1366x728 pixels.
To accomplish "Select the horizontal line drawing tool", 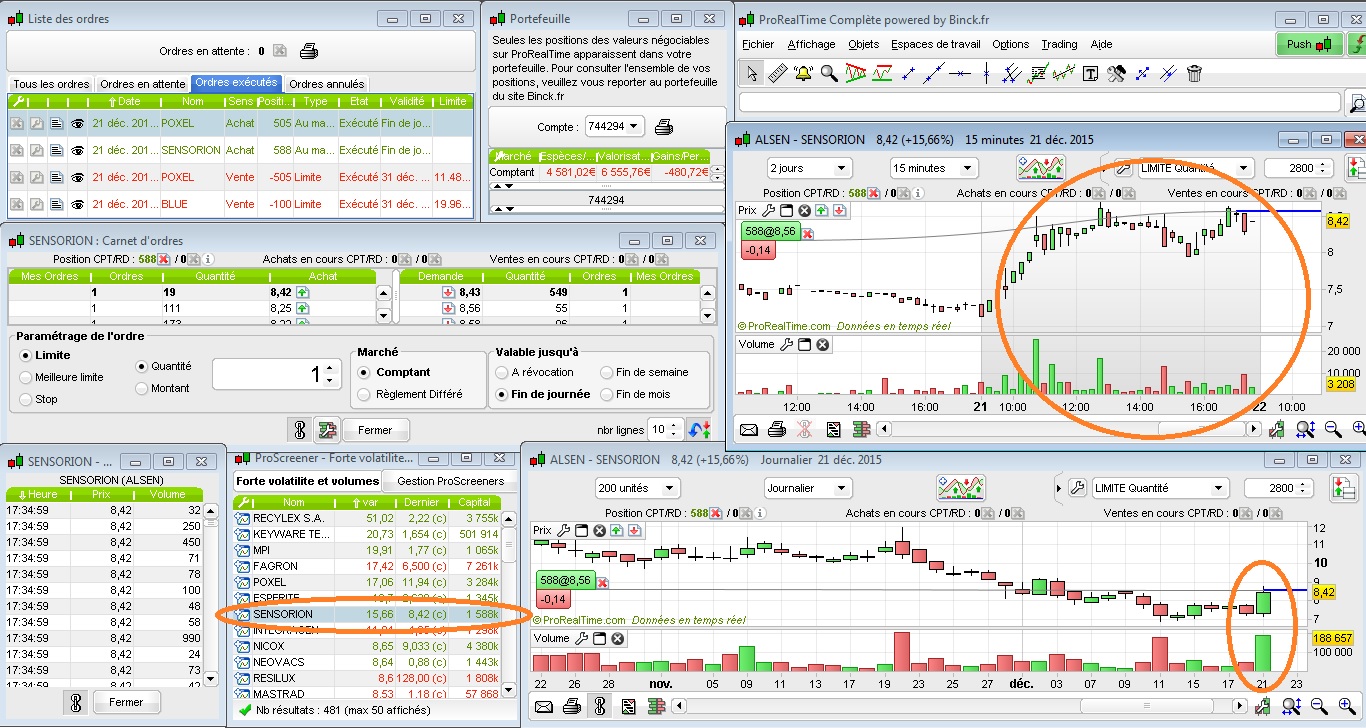I will (x=960, y=73).
